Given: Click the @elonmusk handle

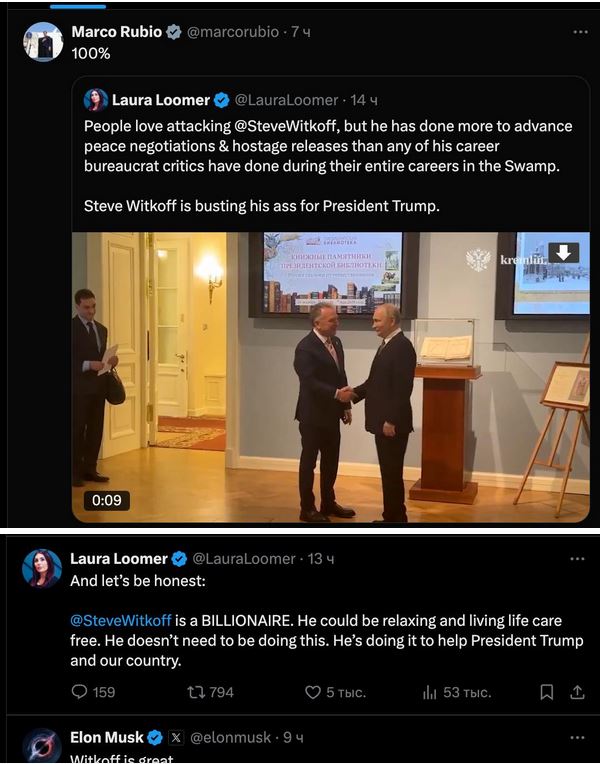Looking at the screenshot, I should click(x=232, y=738).
